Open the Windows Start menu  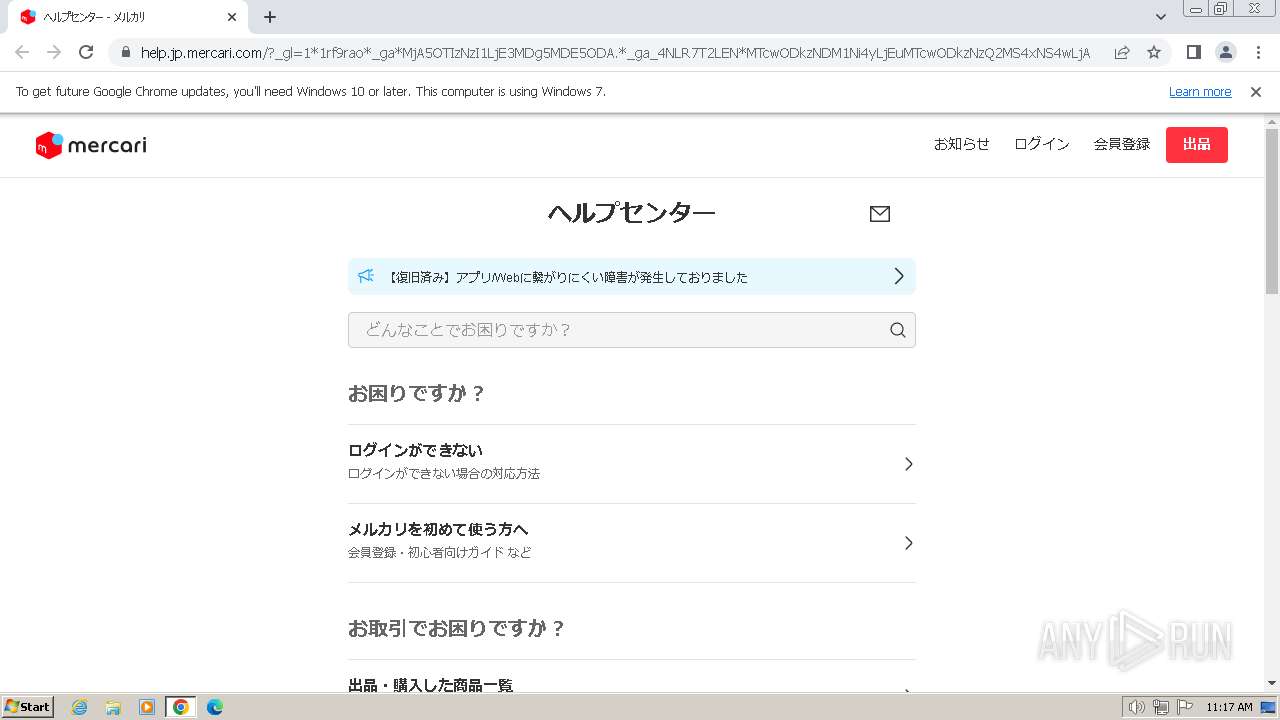[27, 707]
